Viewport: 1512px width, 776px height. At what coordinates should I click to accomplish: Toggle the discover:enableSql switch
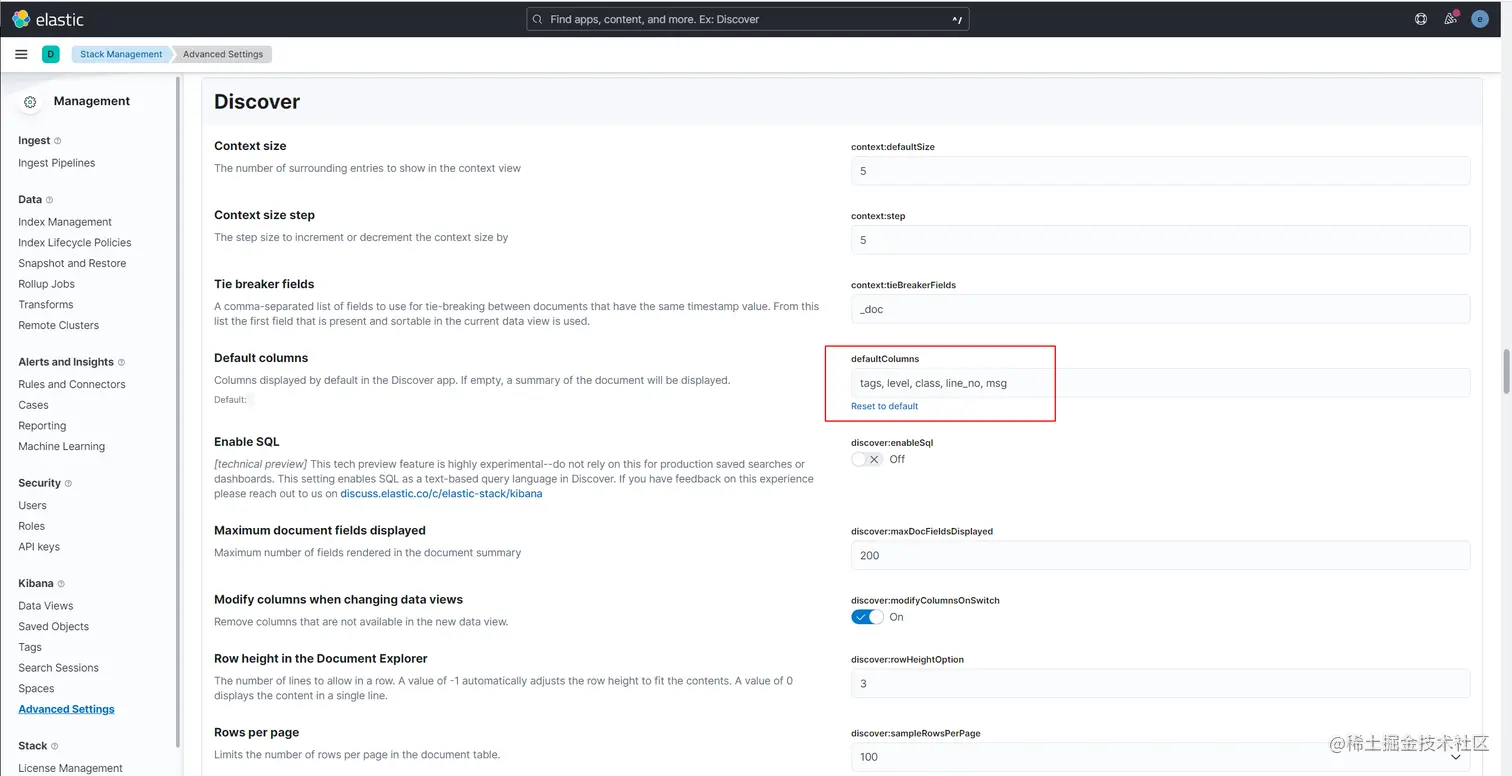pyautogui.click(x=867, y=459)
